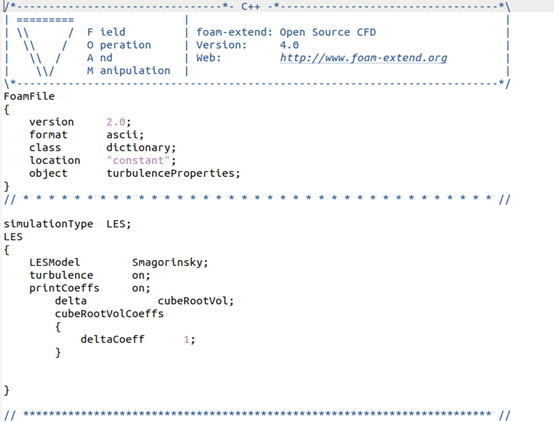Click the closing brace of LES block
Screen dimensions: 554x422
6,391
